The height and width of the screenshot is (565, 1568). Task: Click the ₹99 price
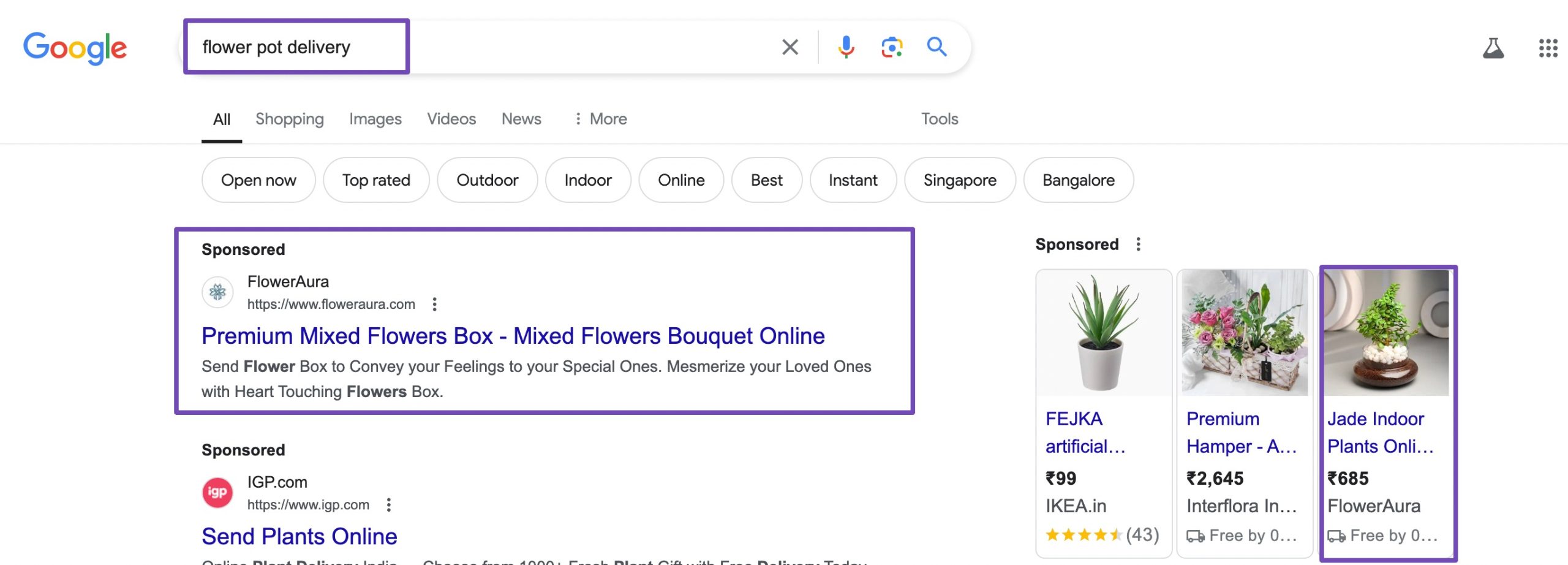1060,479
